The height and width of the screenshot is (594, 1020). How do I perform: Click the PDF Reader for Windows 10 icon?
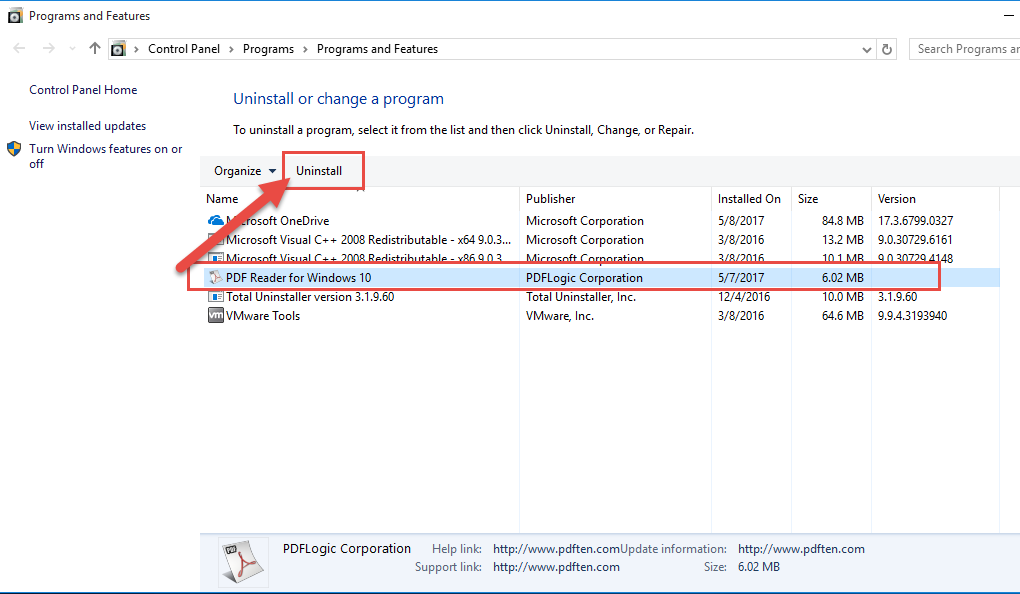coord(215,278)
